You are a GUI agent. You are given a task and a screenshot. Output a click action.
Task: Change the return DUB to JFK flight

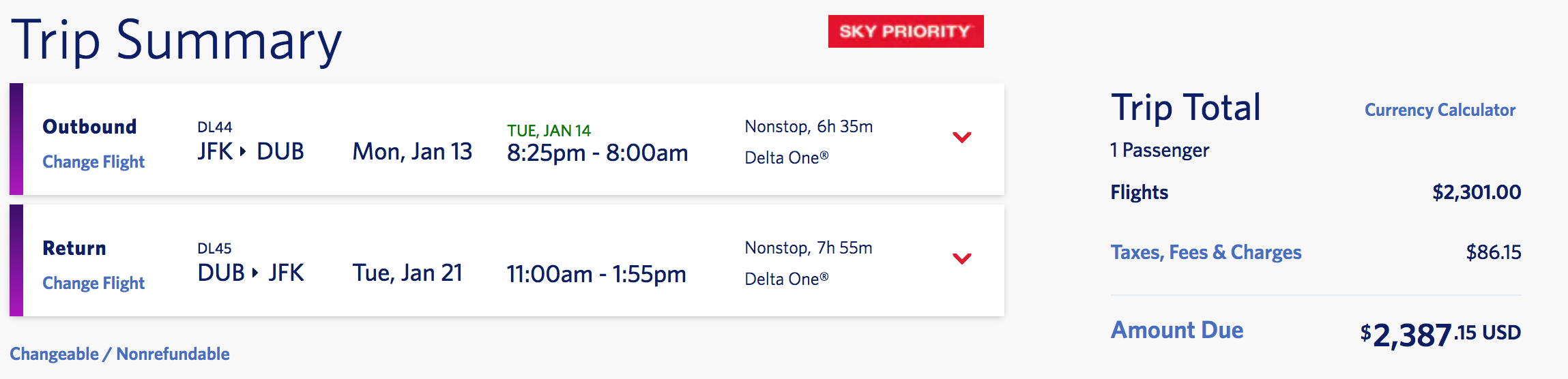tap(93, 283)
